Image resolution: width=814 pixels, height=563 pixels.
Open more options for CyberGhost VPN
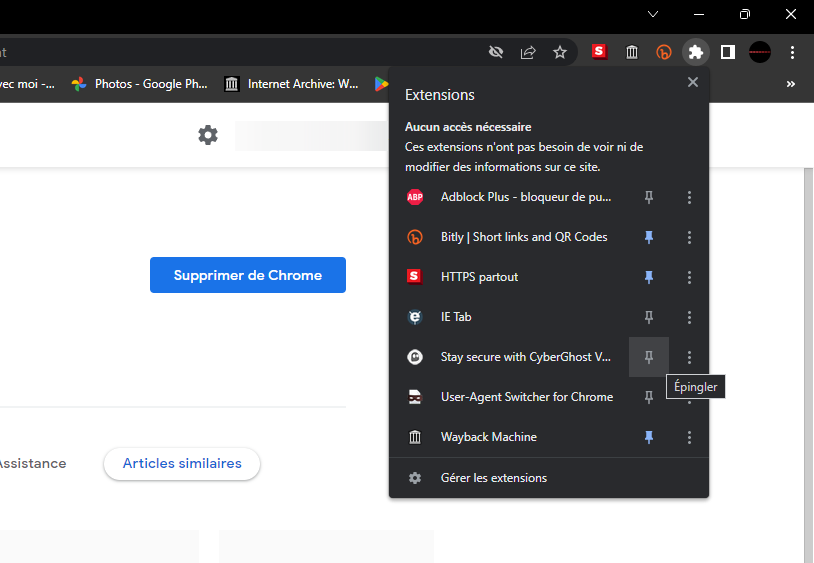pos(689,357)
